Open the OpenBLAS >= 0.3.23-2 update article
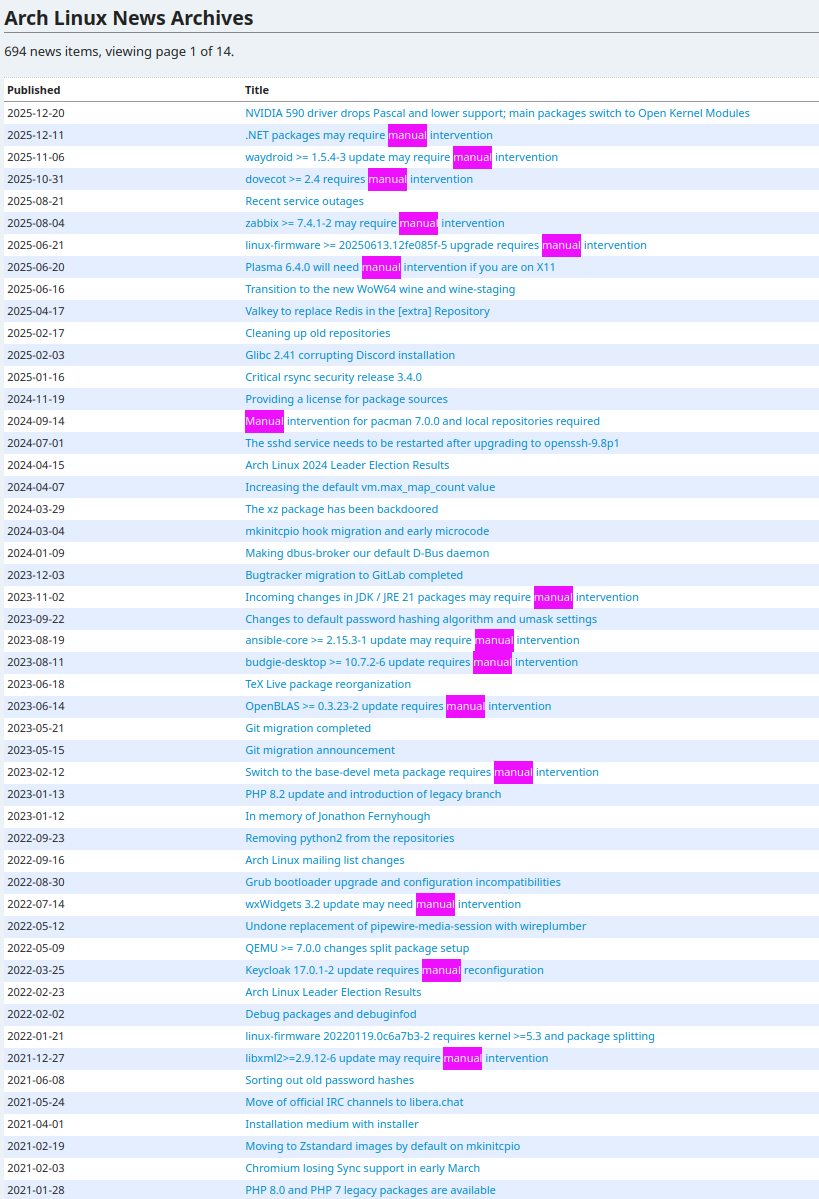This screenshot has height=1199, width=819. click(398, 707)
